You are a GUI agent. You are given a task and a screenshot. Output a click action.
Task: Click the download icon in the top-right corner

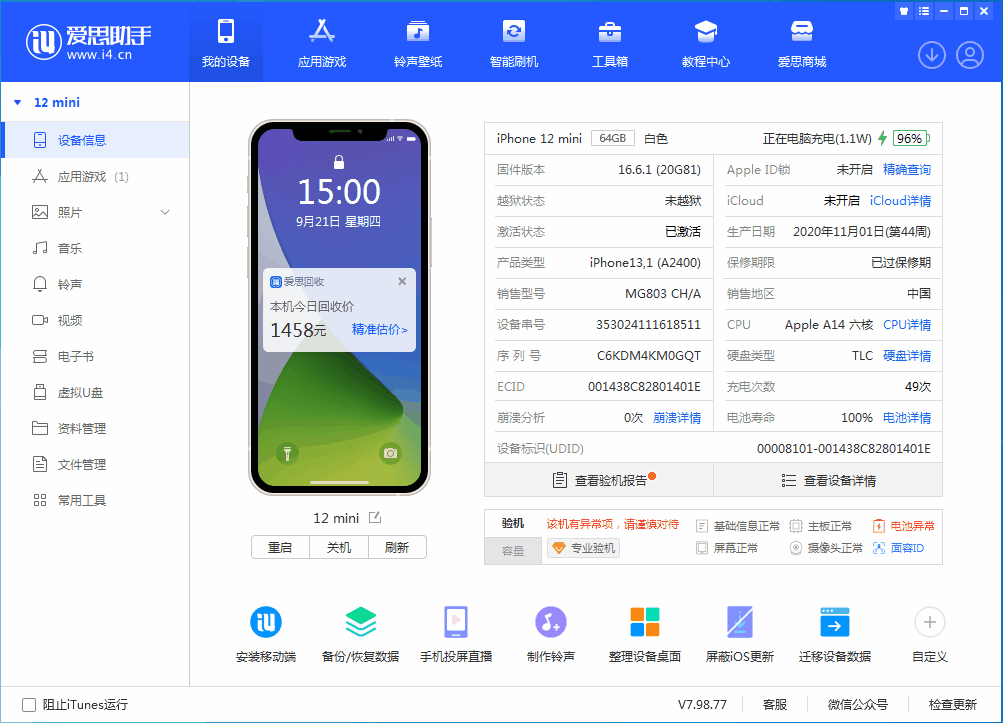[x=931, y=55]
